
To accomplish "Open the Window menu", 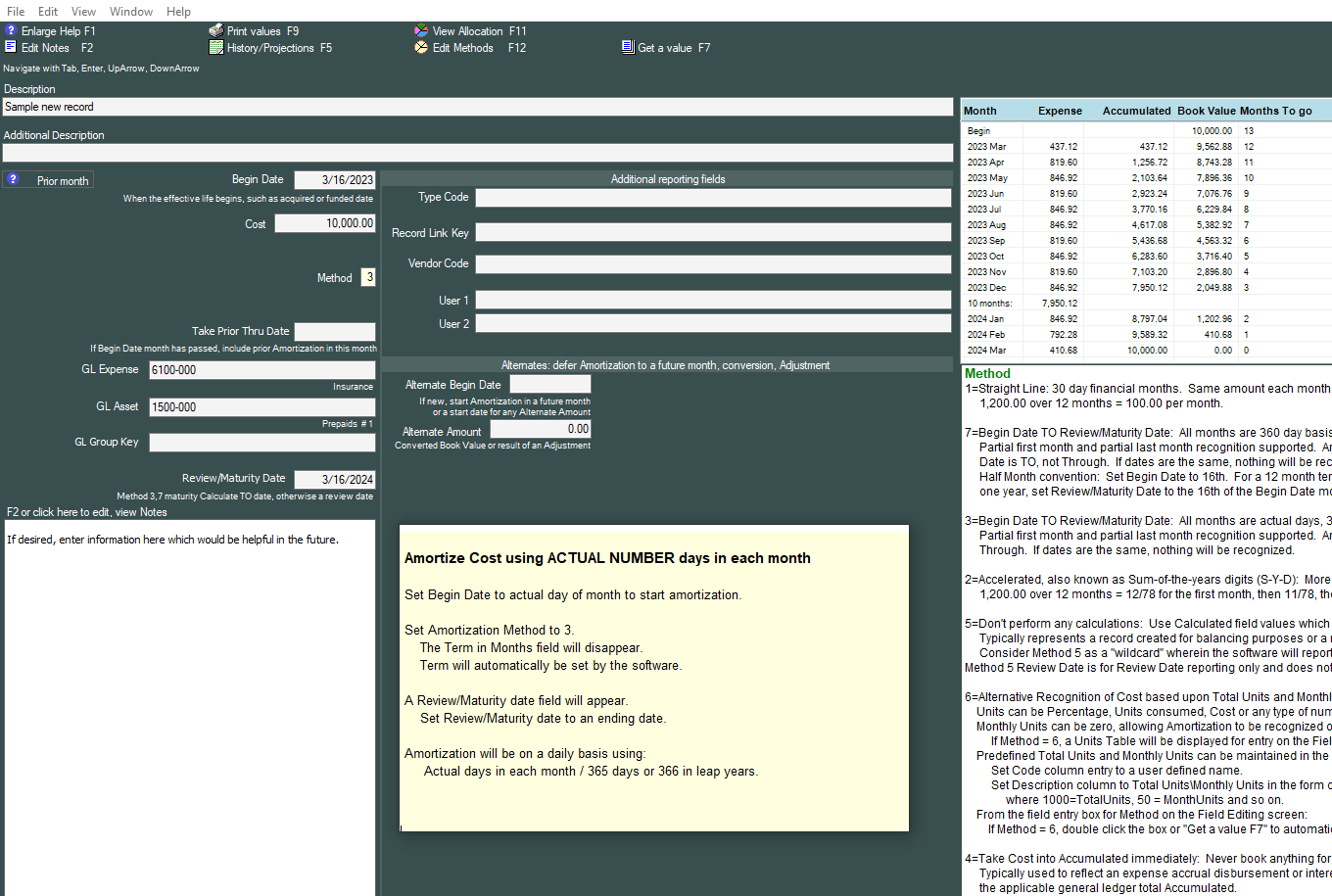I will click(131, 11).
